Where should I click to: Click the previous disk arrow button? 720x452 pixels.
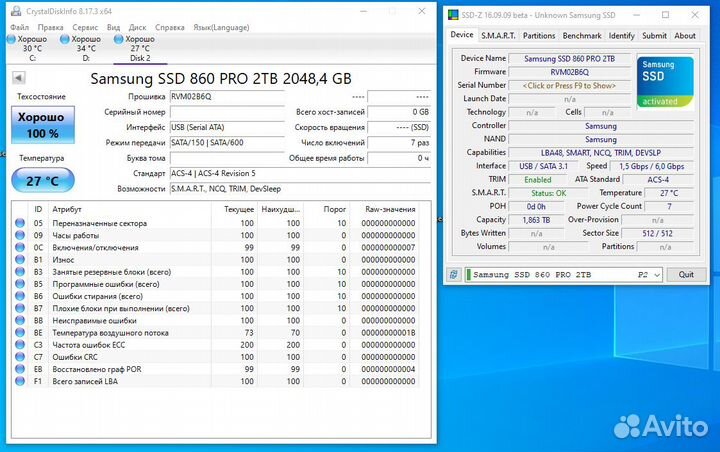tap(18, 78)
